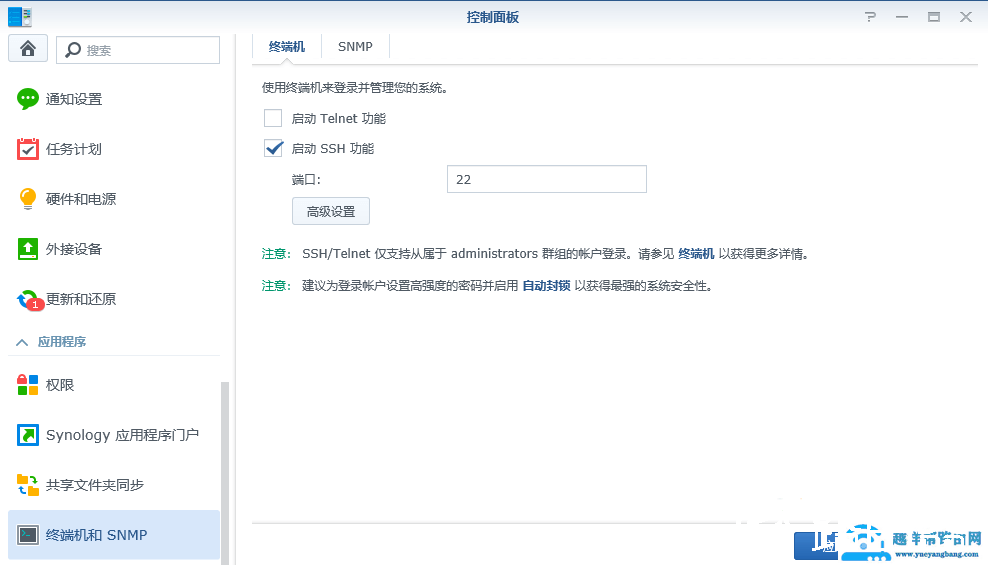Click the 启动 SSH 功能 label
The image size is (988, 565).
tap(333, 148)
